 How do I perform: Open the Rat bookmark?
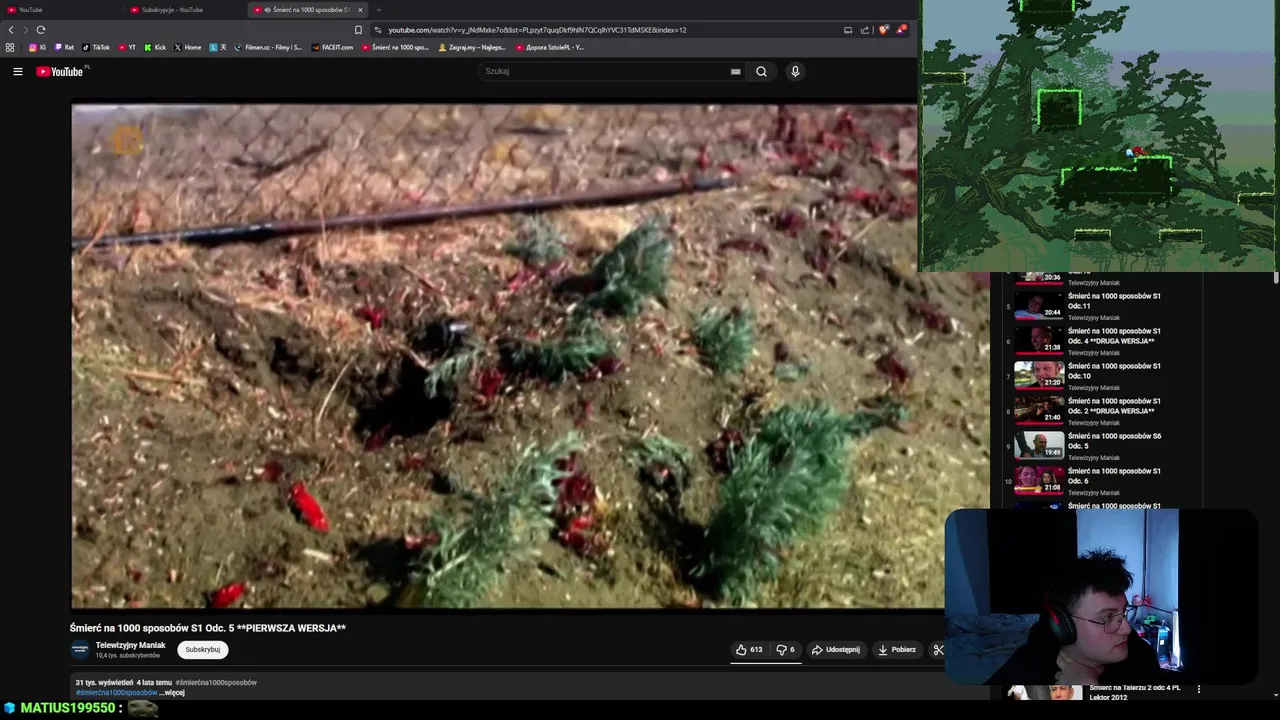64,47
